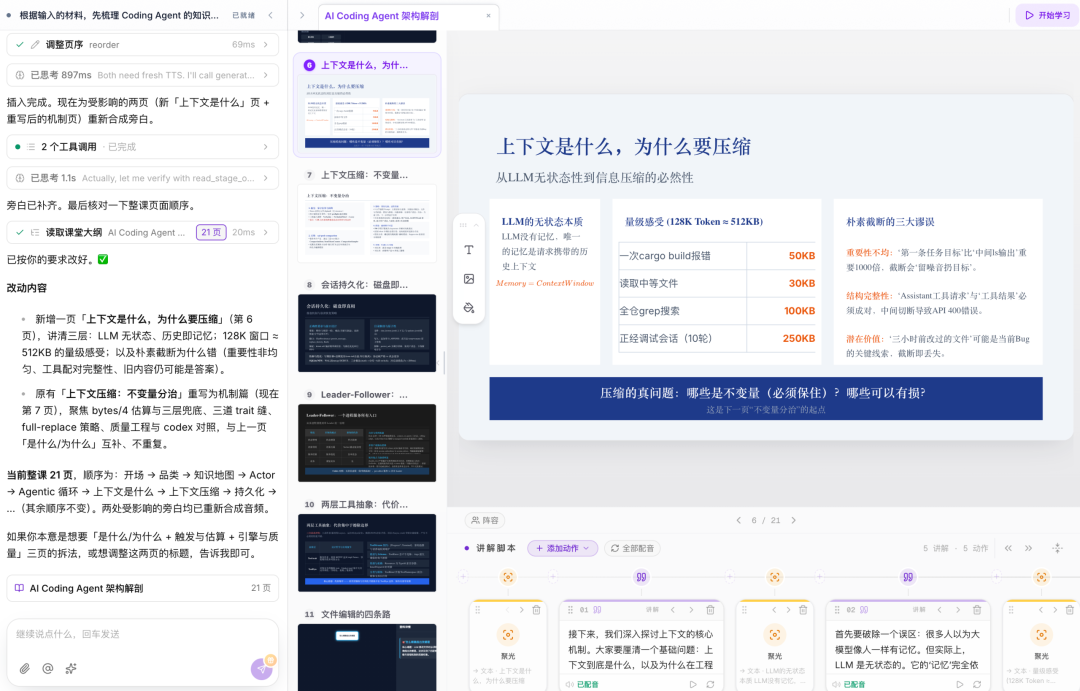Click the sparkle AI enhance icon
The width and height of the screenshot is (1080, 691).
(x=70, y=668)
